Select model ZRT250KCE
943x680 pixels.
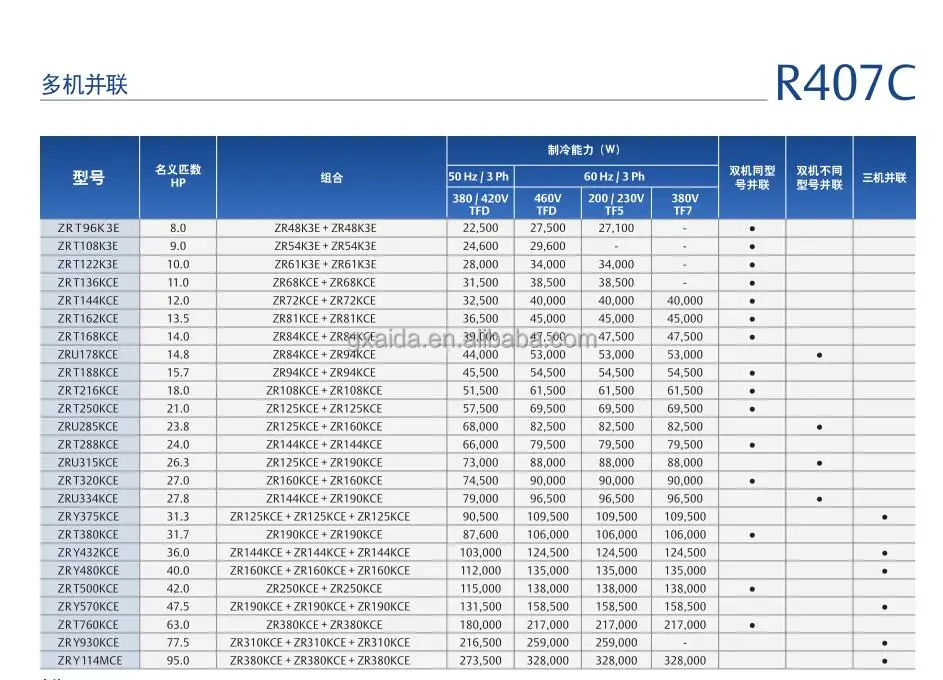click(88, 408)
